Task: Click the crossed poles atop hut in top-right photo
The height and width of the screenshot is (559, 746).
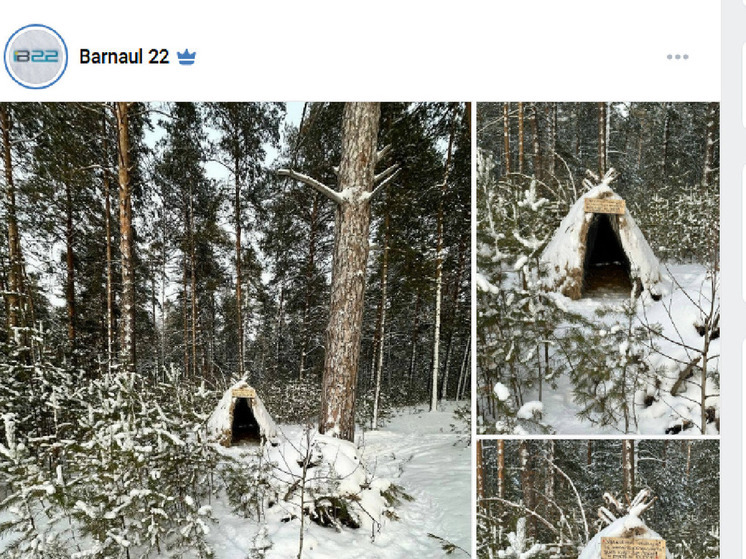Action: [x=601, y=178]
